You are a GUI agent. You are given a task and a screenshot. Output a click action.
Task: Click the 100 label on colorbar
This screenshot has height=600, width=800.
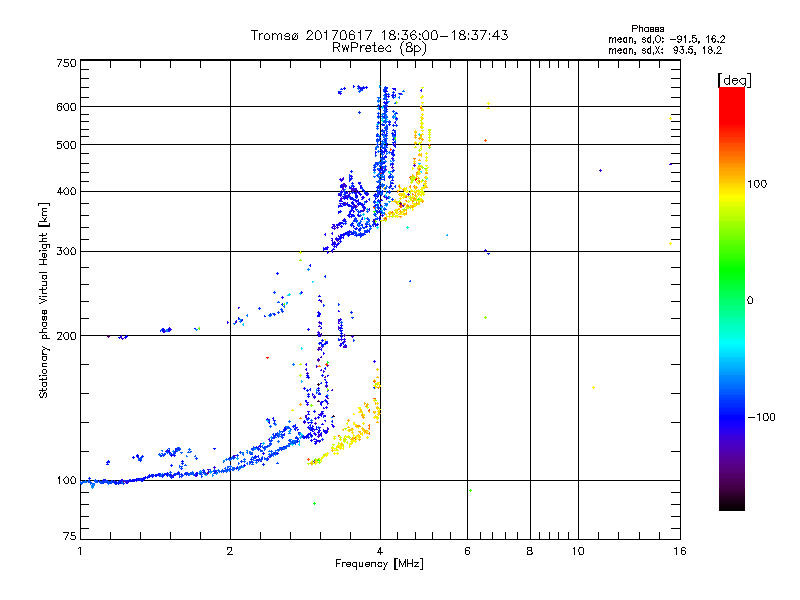tap(757, 184)
